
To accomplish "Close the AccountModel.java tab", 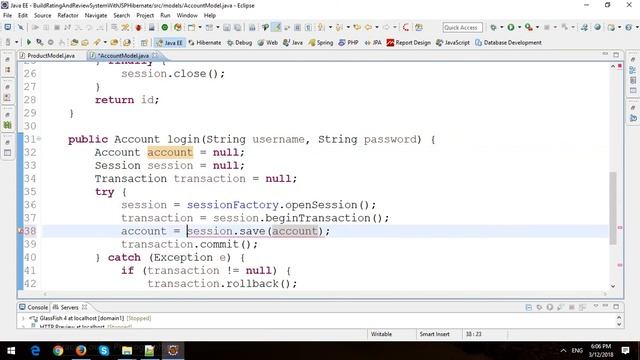I will coord(155,55).
